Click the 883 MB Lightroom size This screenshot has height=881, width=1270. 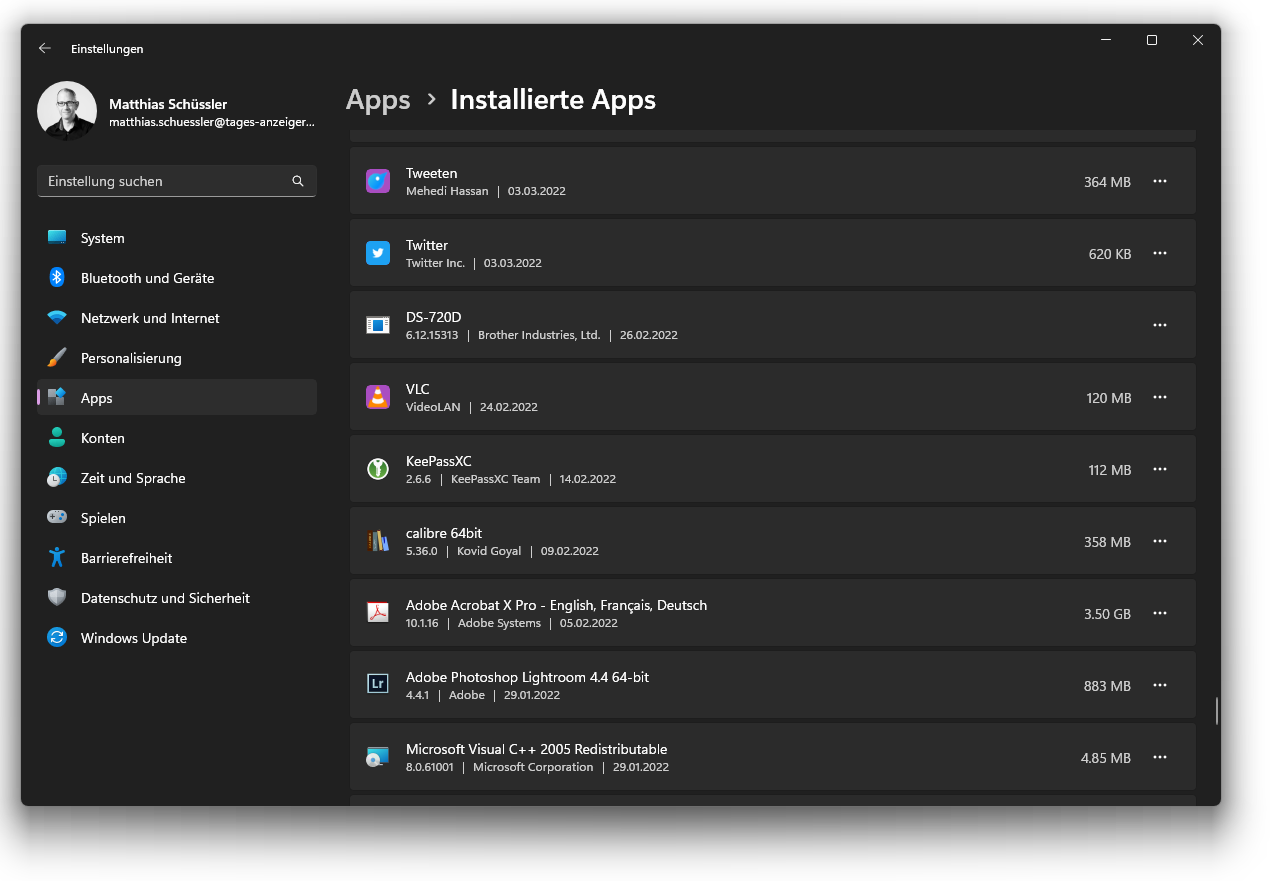coord(1107,686)
